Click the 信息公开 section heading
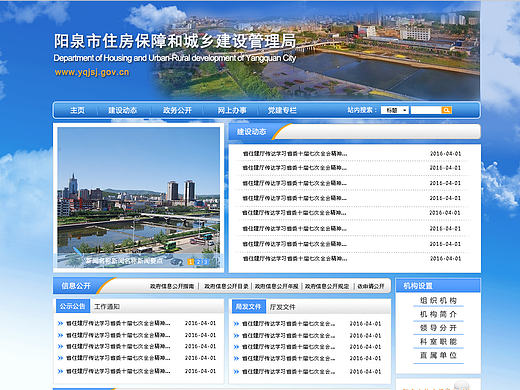Image resolution: width=520 pixels, height=390 pixels. 76,286
